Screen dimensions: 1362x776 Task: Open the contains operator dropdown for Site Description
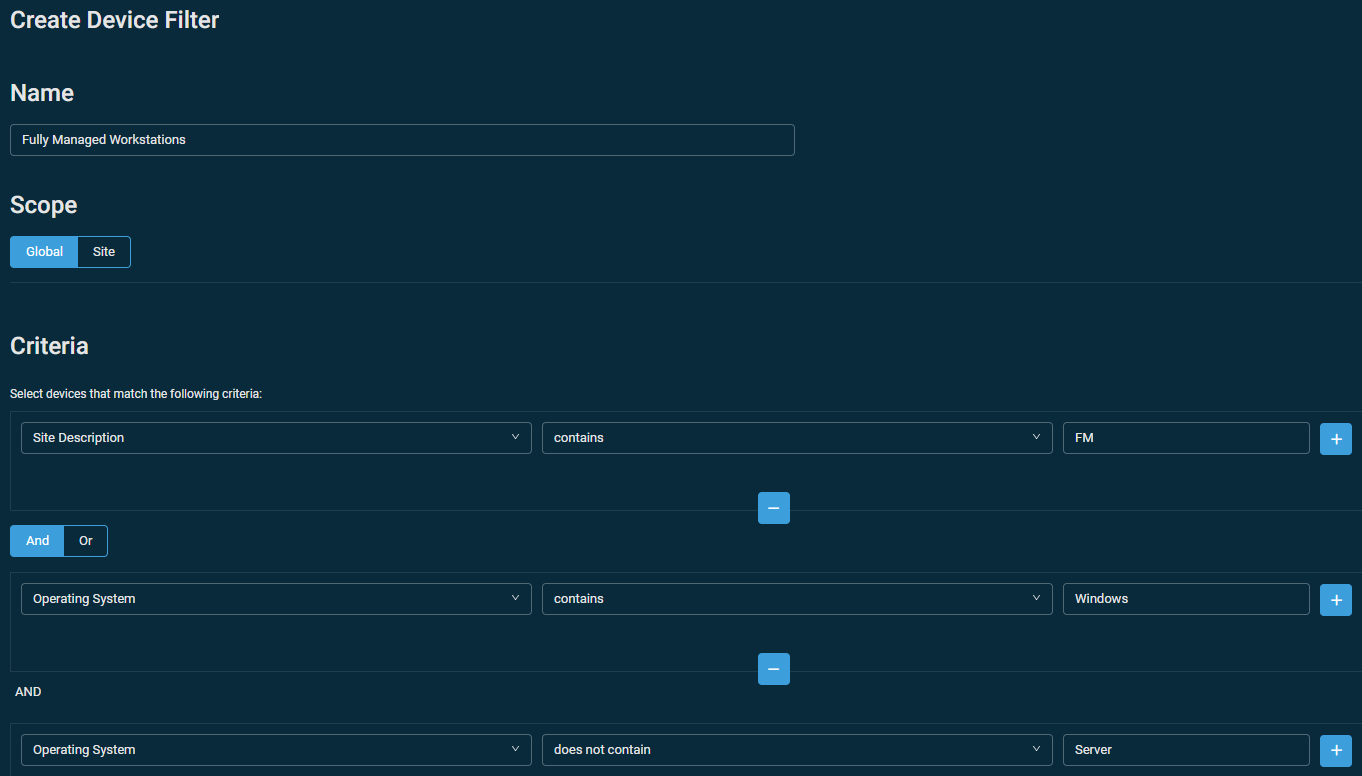796,437
